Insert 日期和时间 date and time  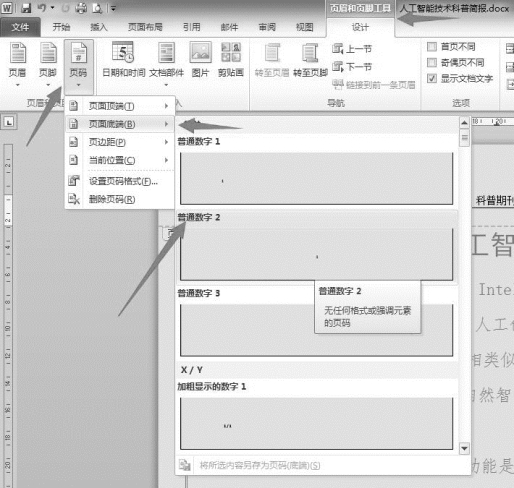pyautogui.click(x=123, y=60)
